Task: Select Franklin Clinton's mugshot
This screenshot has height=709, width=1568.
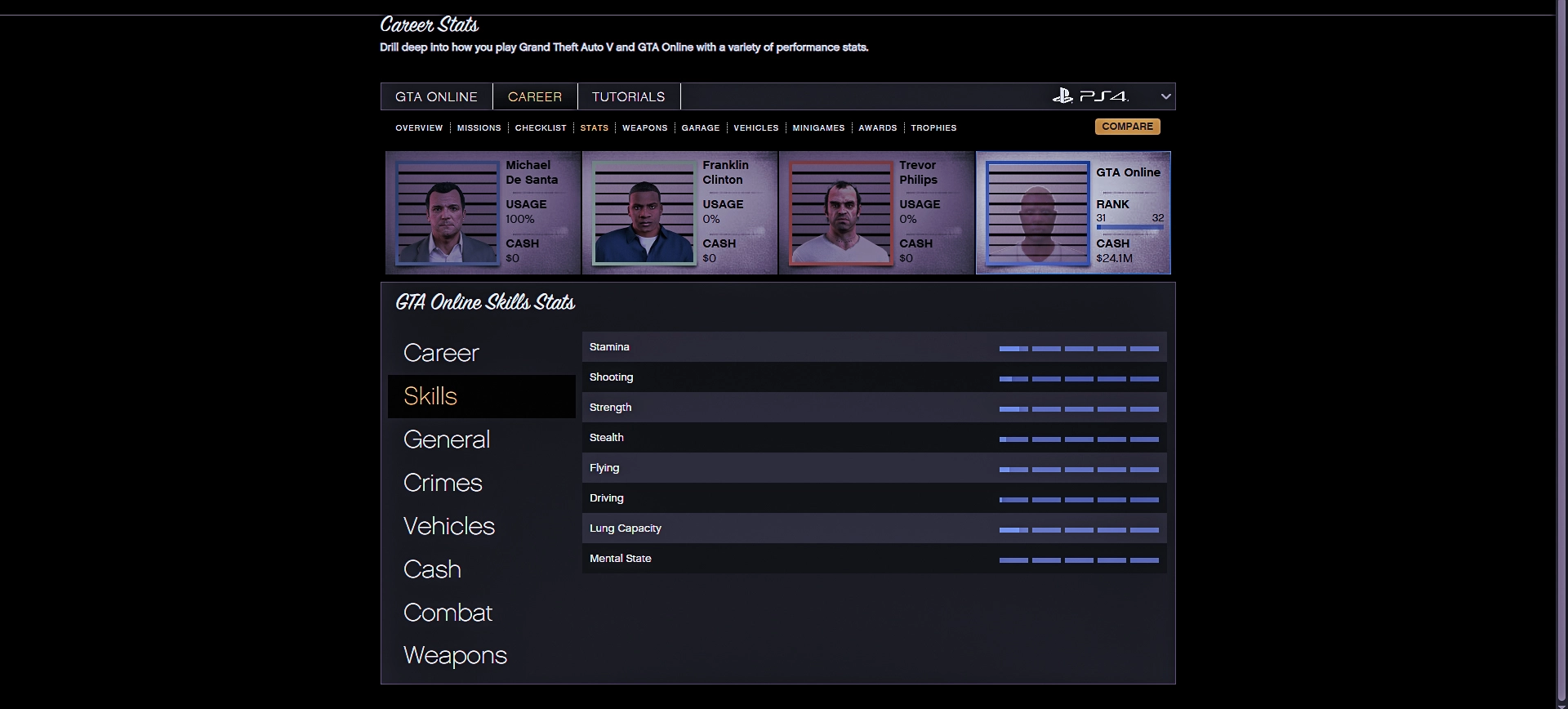Action: pos(644,212)
